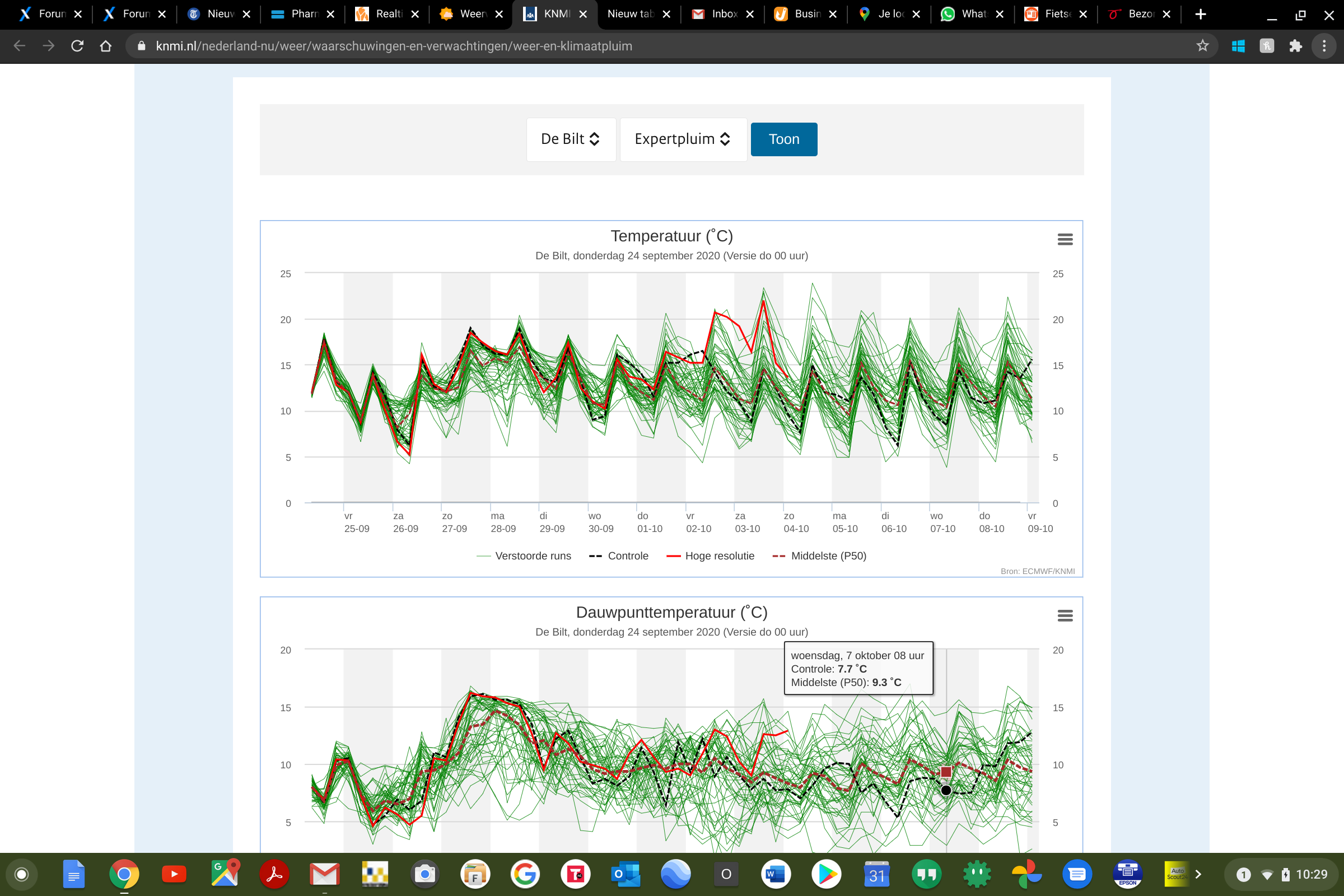Open the YouTube app in the shelf
The image size is (1344, 896).
coord(174,874)
